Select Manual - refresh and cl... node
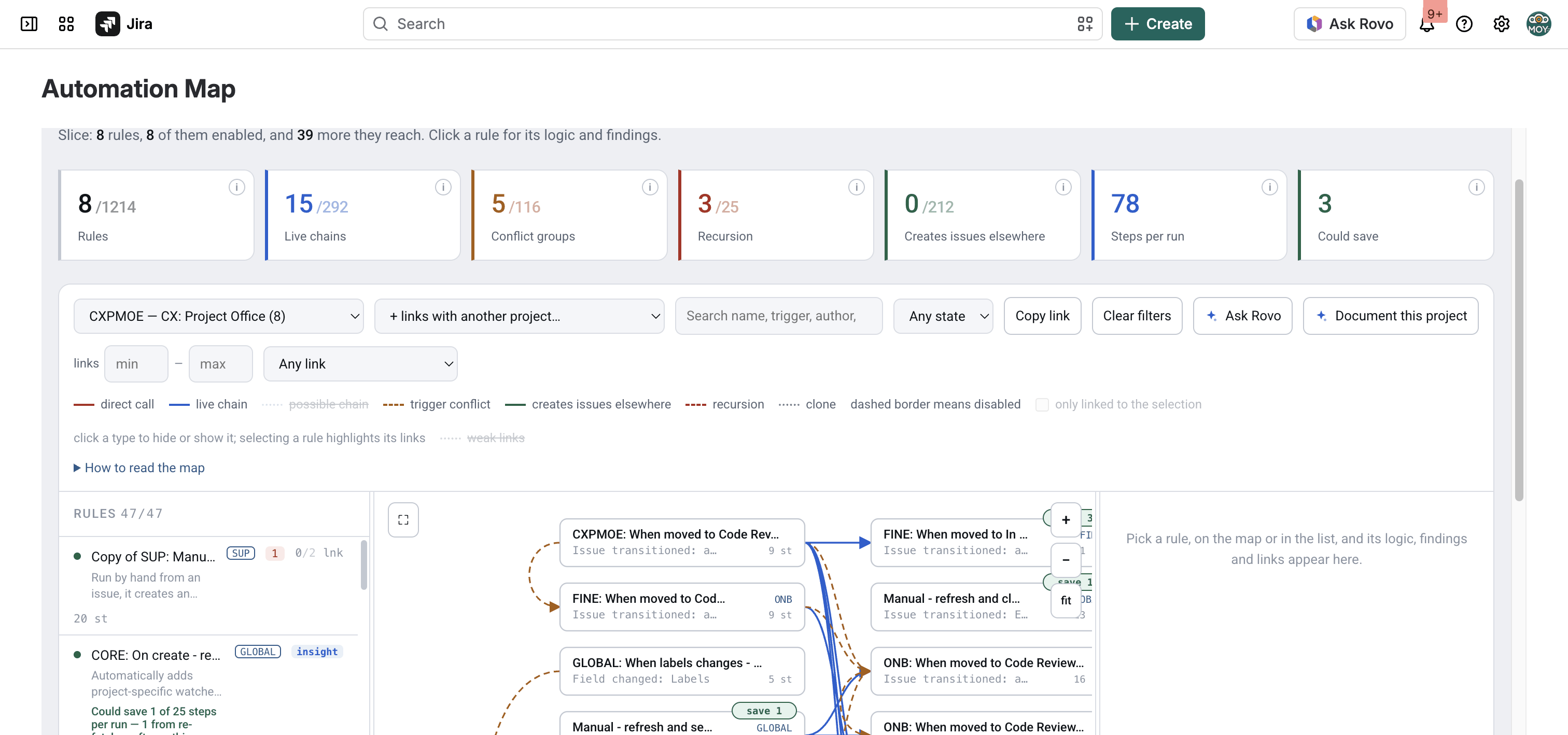The width and height of the screenshot is (1568, 735). (981, 606)
